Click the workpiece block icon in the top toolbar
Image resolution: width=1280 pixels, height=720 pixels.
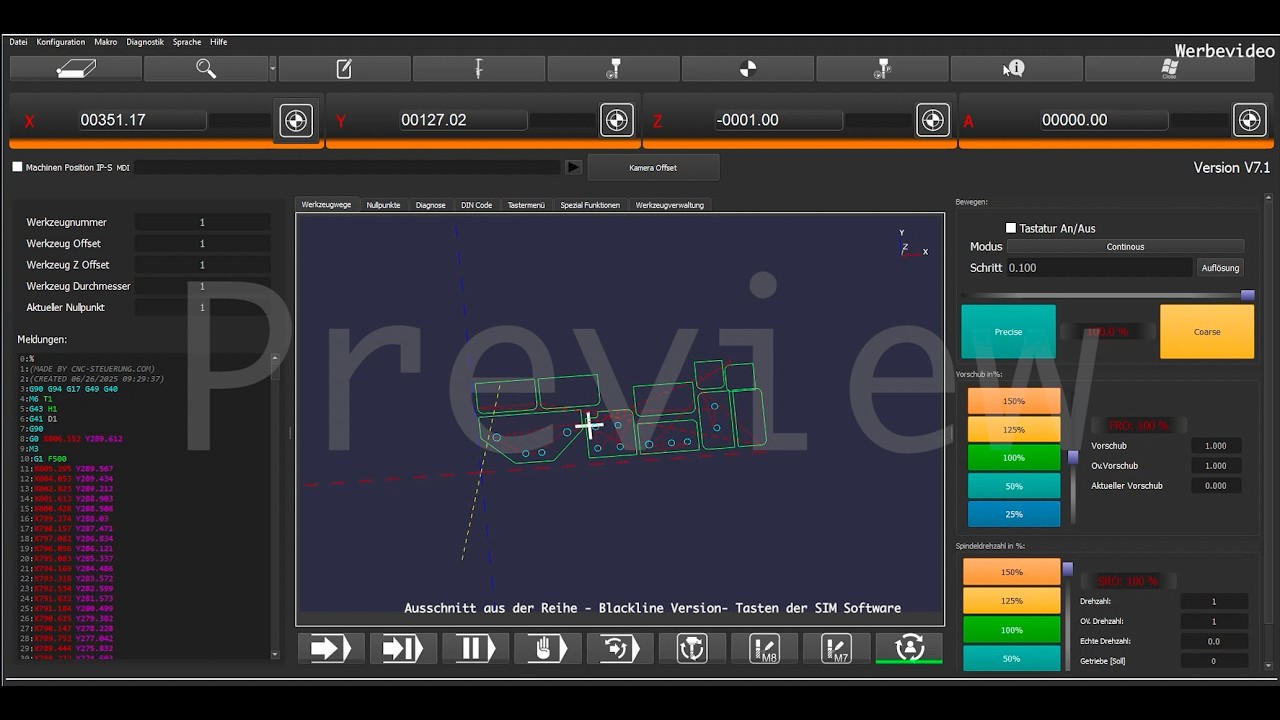pyautogui.click(x=76, y=68)
